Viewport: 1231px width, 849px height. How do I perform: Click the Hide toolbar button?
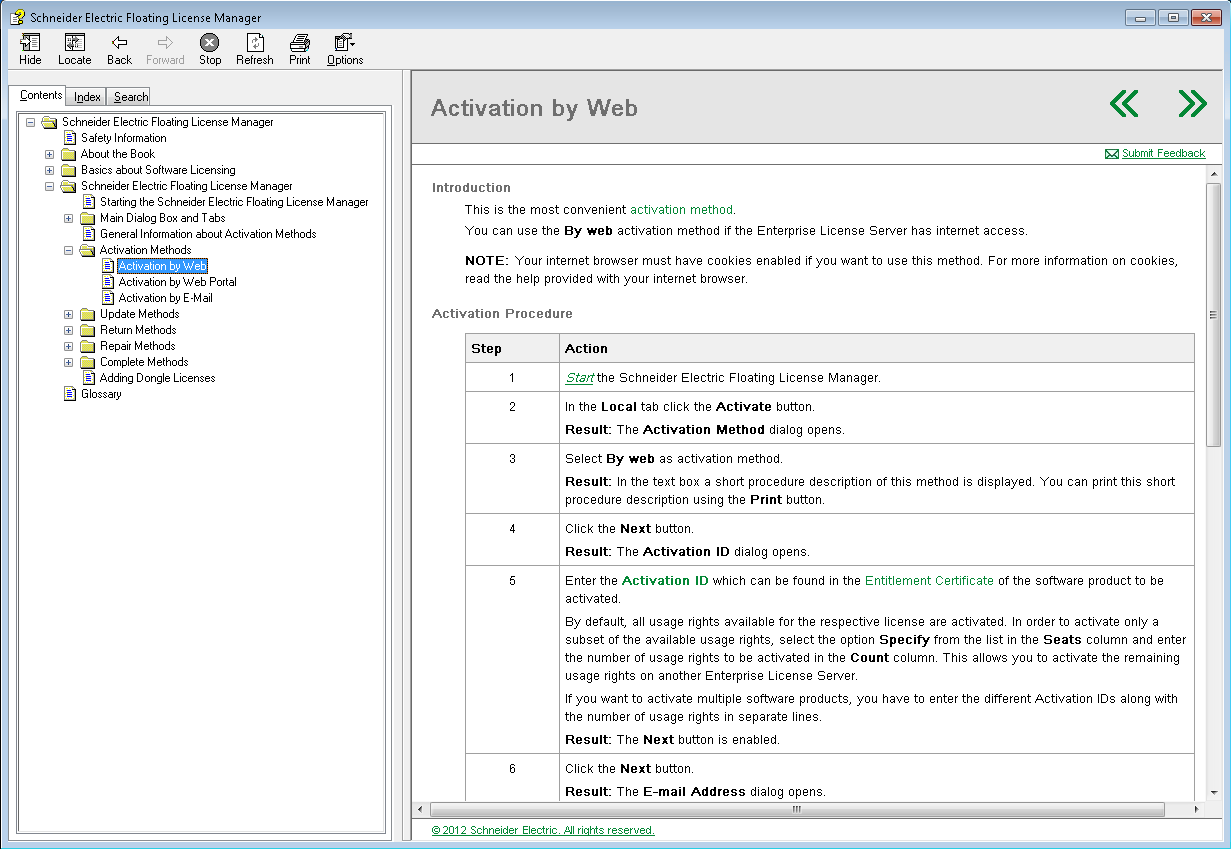(30, 49)
